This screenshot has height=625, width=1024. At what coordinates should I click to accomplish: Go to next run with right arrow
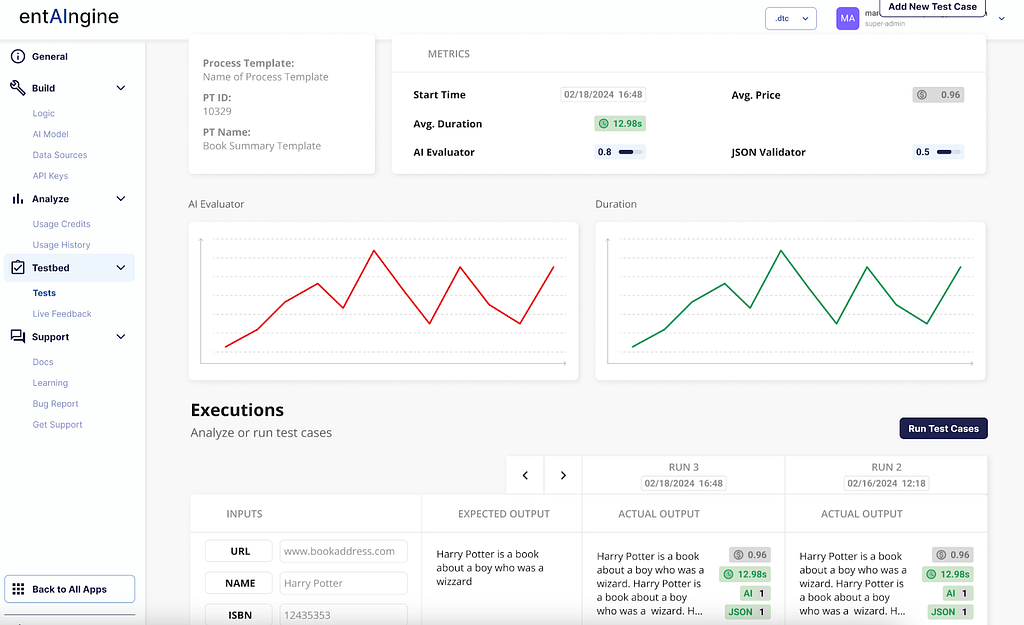563,475
